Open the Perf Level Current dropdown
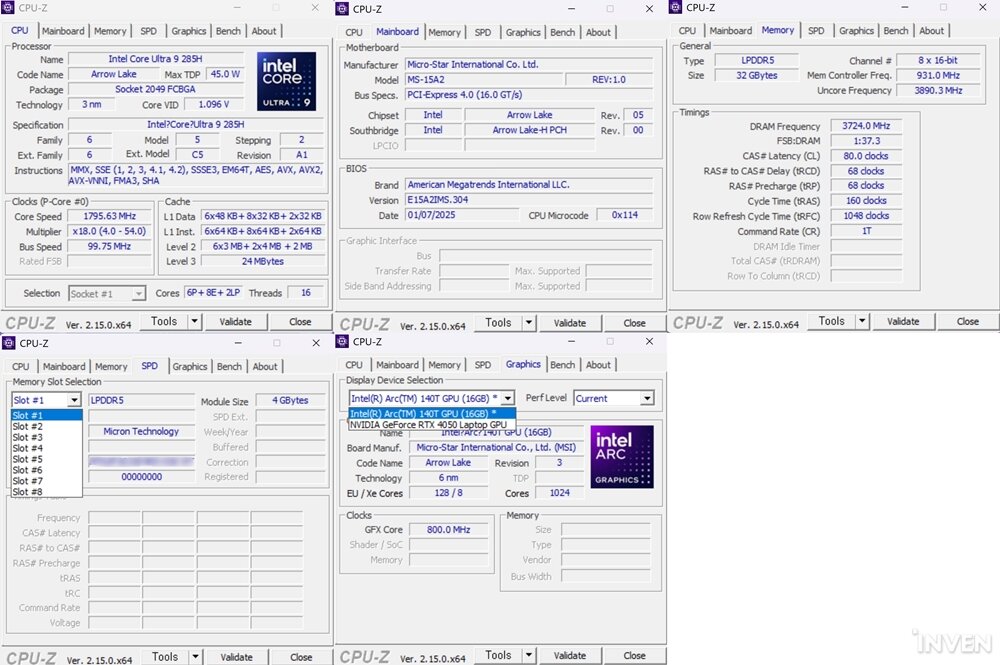 (647, 398)
